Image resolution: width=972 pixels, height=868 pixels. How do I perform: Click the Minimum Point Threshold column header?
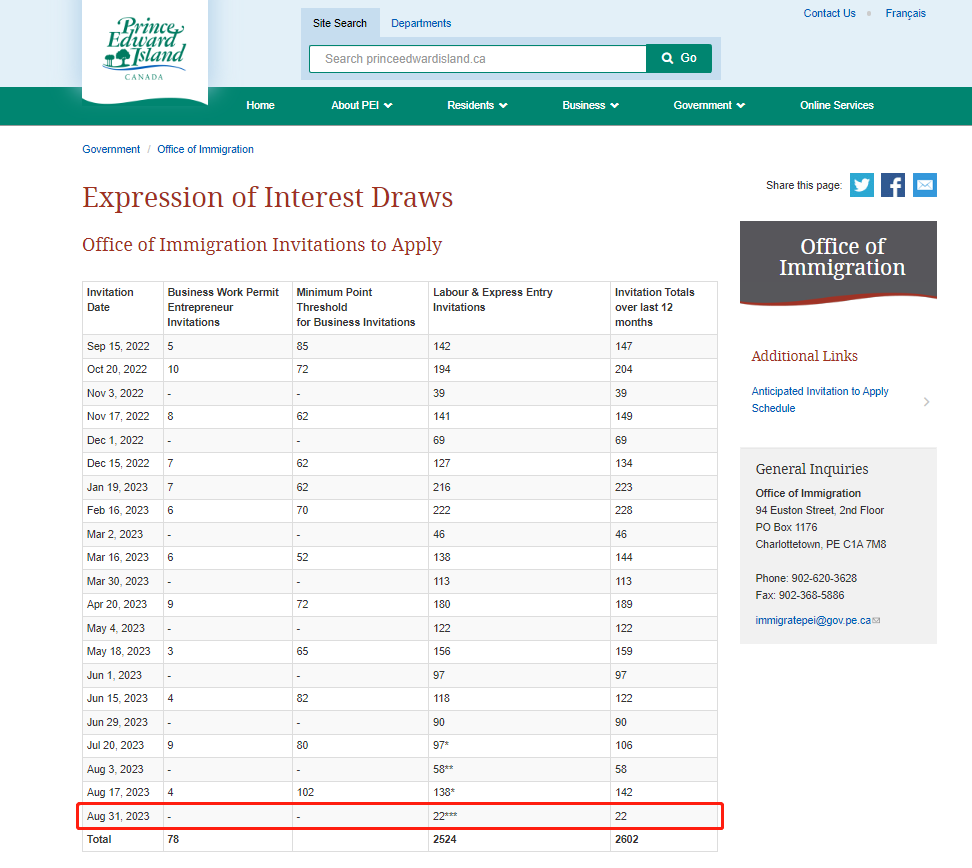click(360, 308)
